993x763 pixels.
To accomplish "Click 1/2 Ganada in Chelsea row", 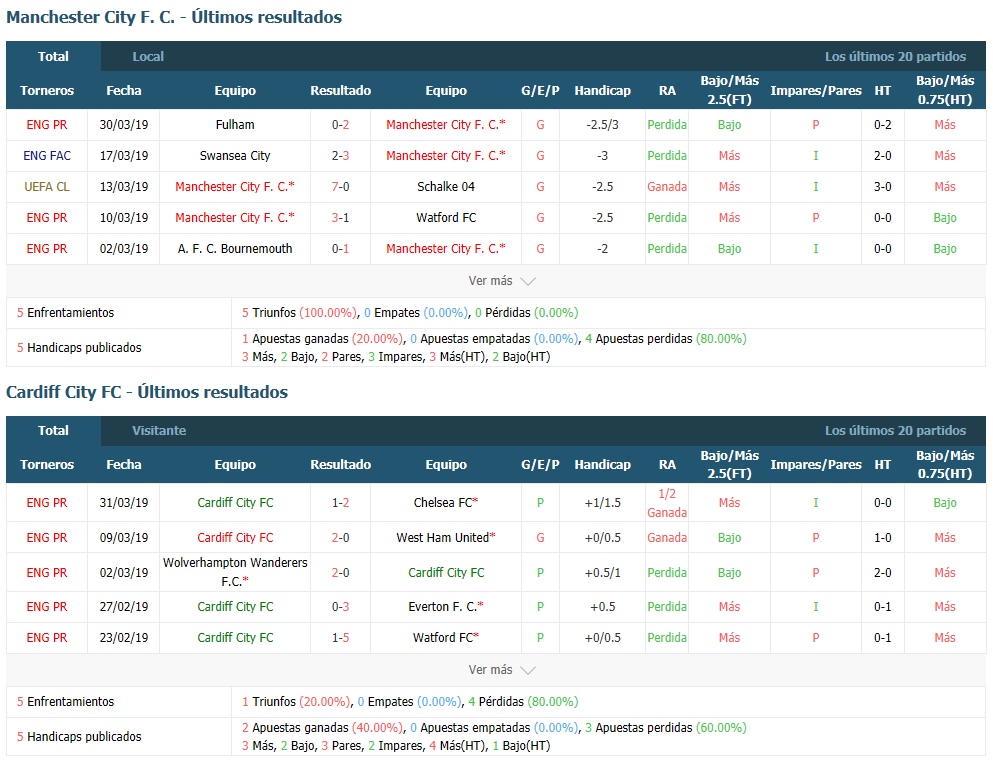I will point(667,503).
